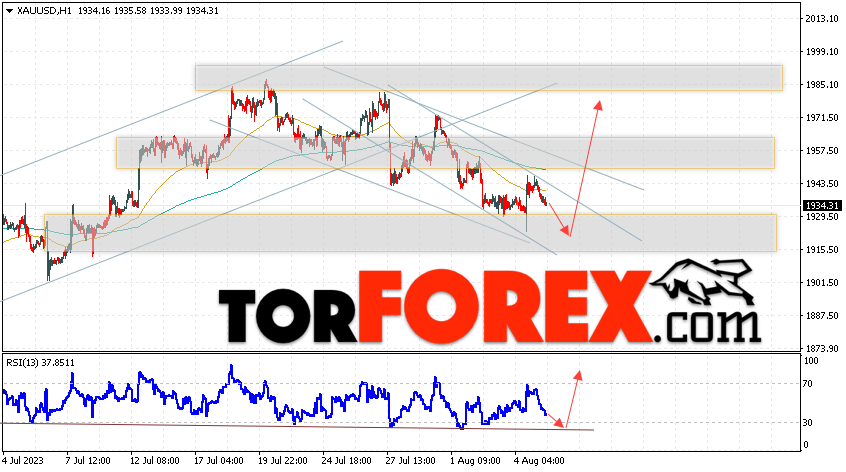Click the 1915.50 price axis value
Screen dimensions: 846x472
(x=822, y=250)
